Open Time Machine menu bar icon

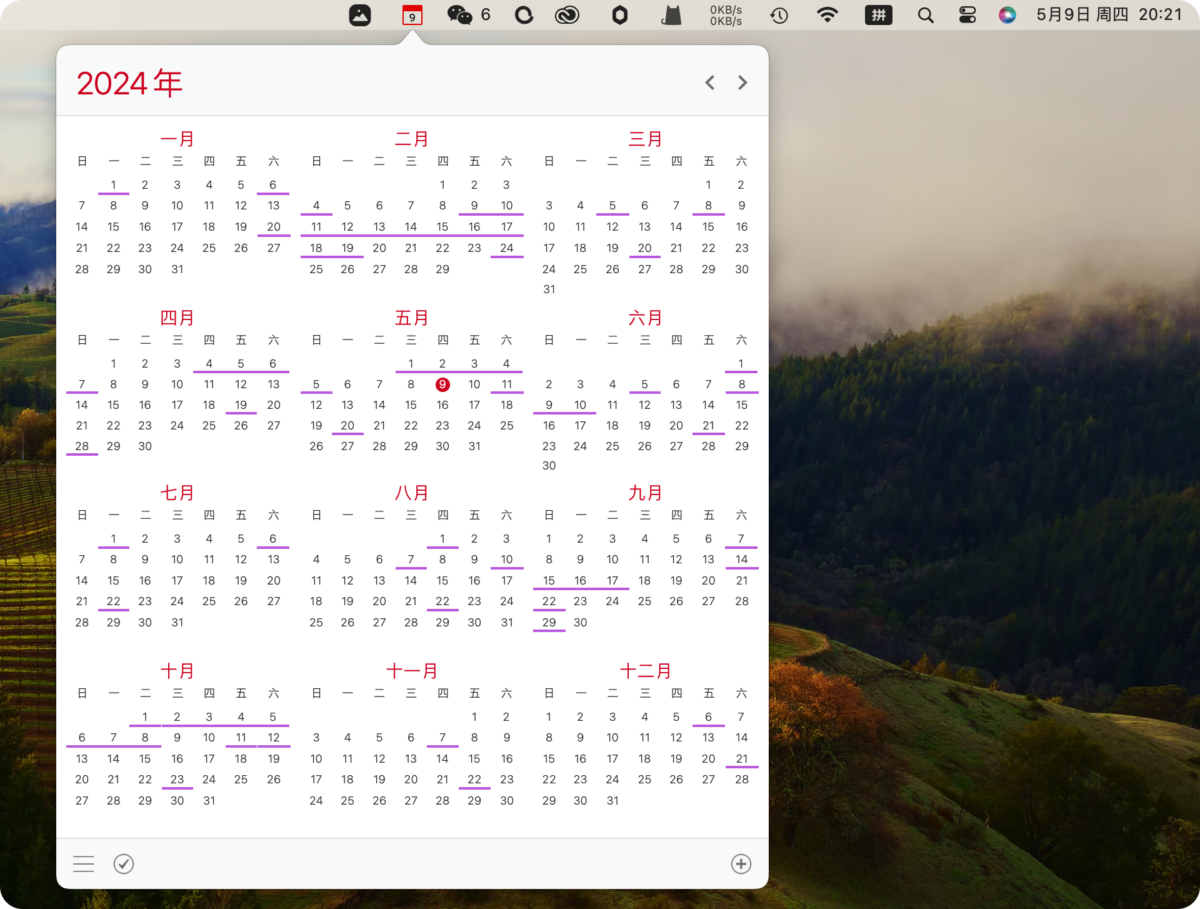tap(779, 15)
